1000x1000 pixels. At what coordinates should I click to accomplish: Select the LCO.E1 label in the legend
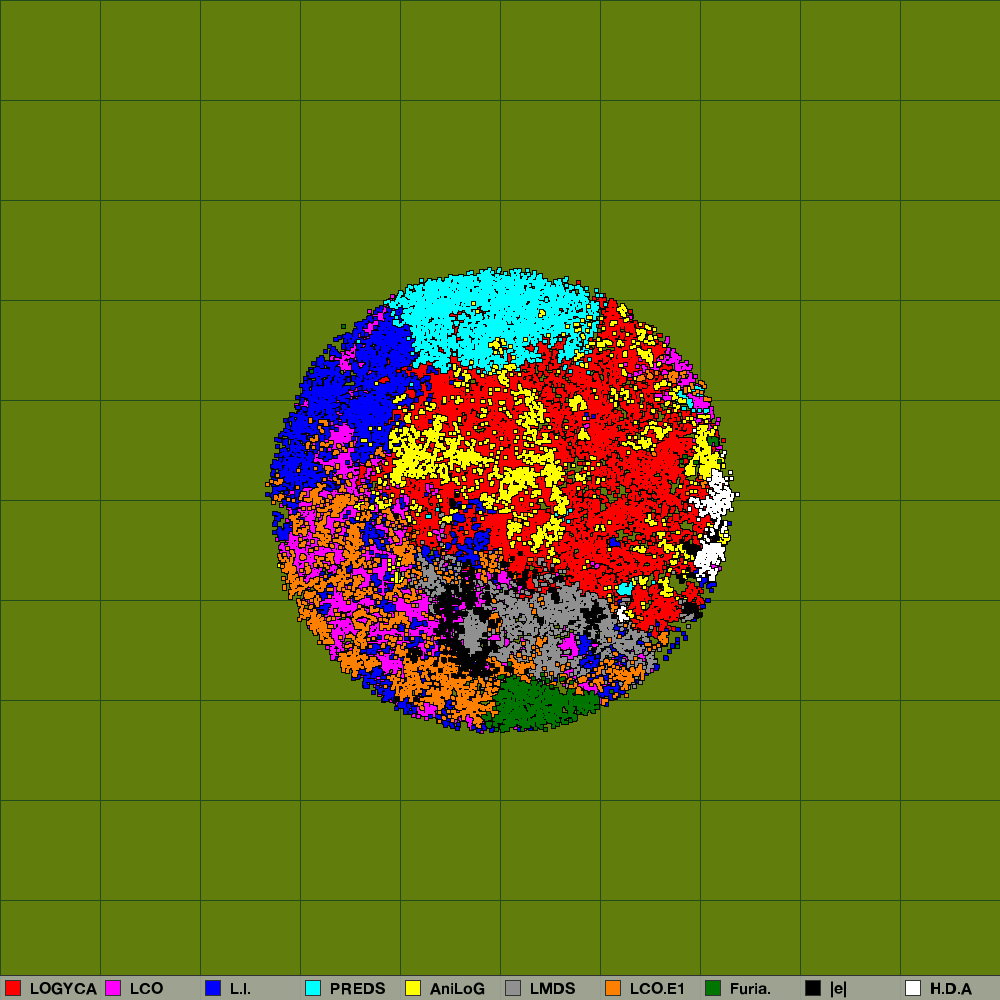[657, 989]
